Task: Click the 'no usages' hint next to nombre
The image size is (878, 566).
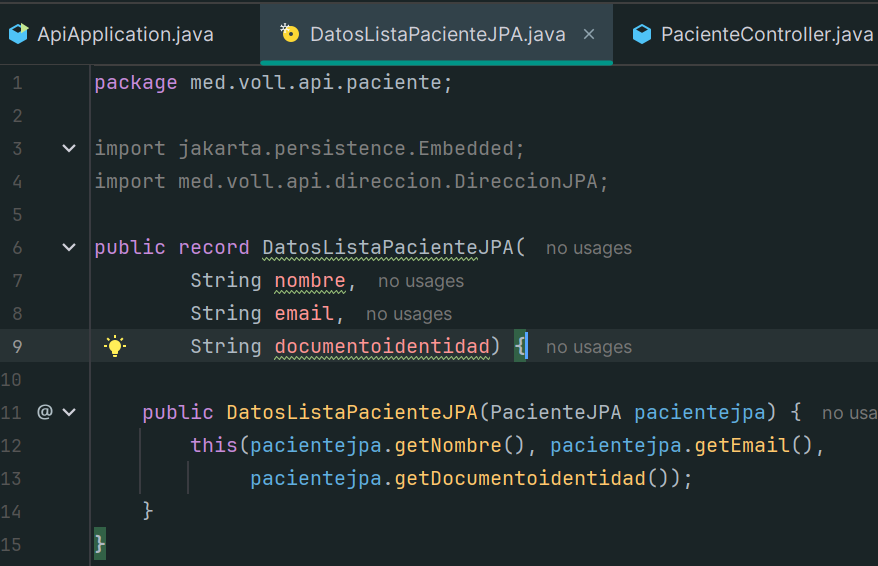Action: [x=421, y=281]
